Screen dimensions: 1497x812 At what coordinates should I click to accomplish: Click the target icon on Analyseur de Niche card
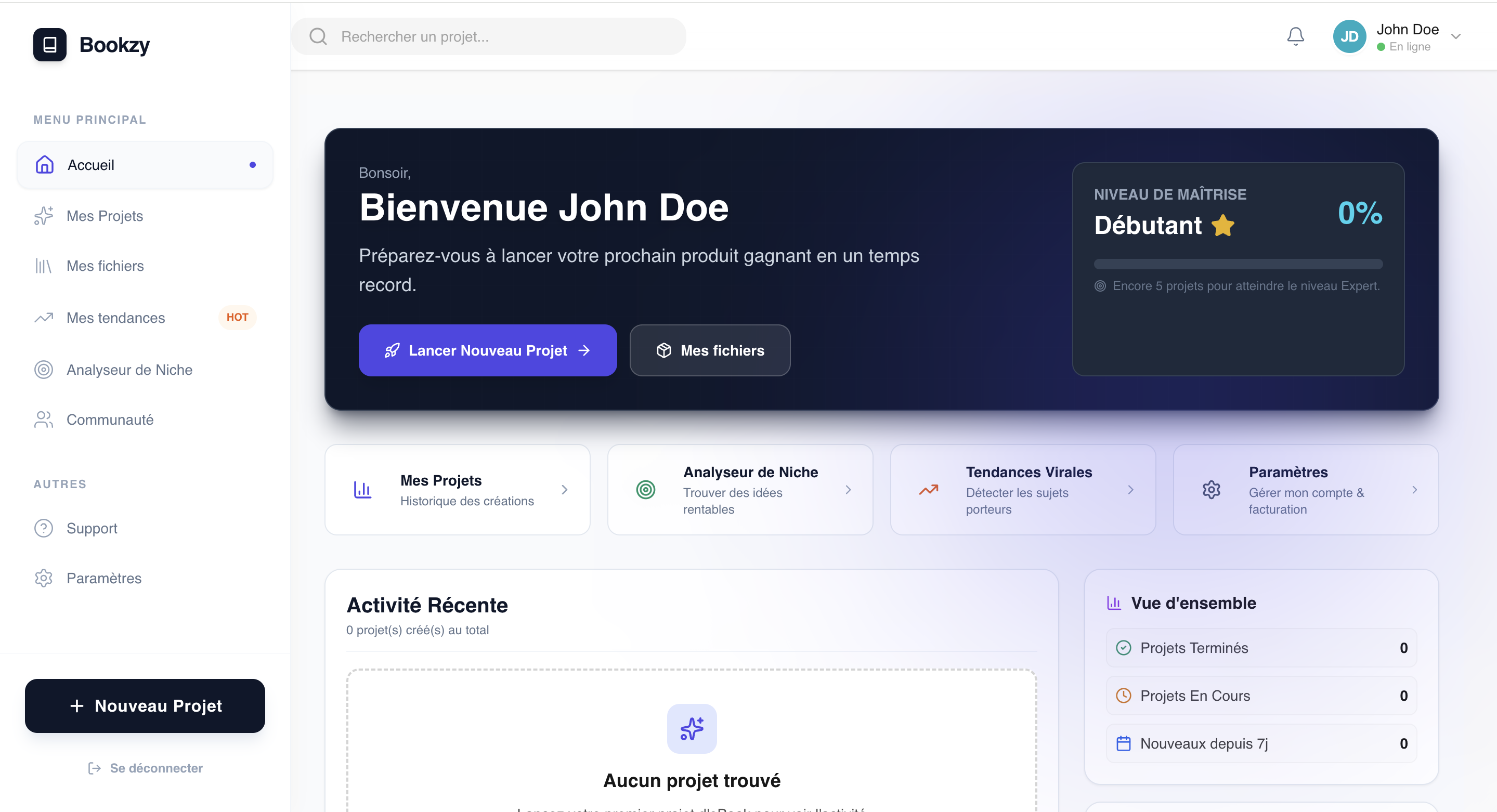point(645,490)
